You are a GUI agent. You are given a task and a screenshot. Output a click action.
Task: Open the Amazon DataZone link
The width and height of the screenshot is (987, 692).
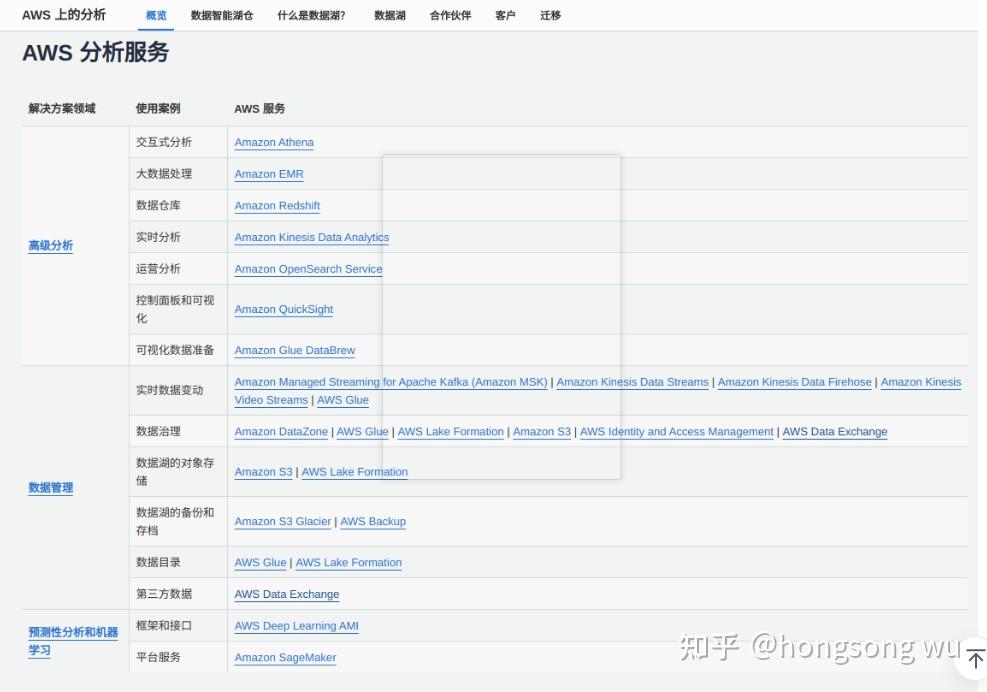(281, 431)
